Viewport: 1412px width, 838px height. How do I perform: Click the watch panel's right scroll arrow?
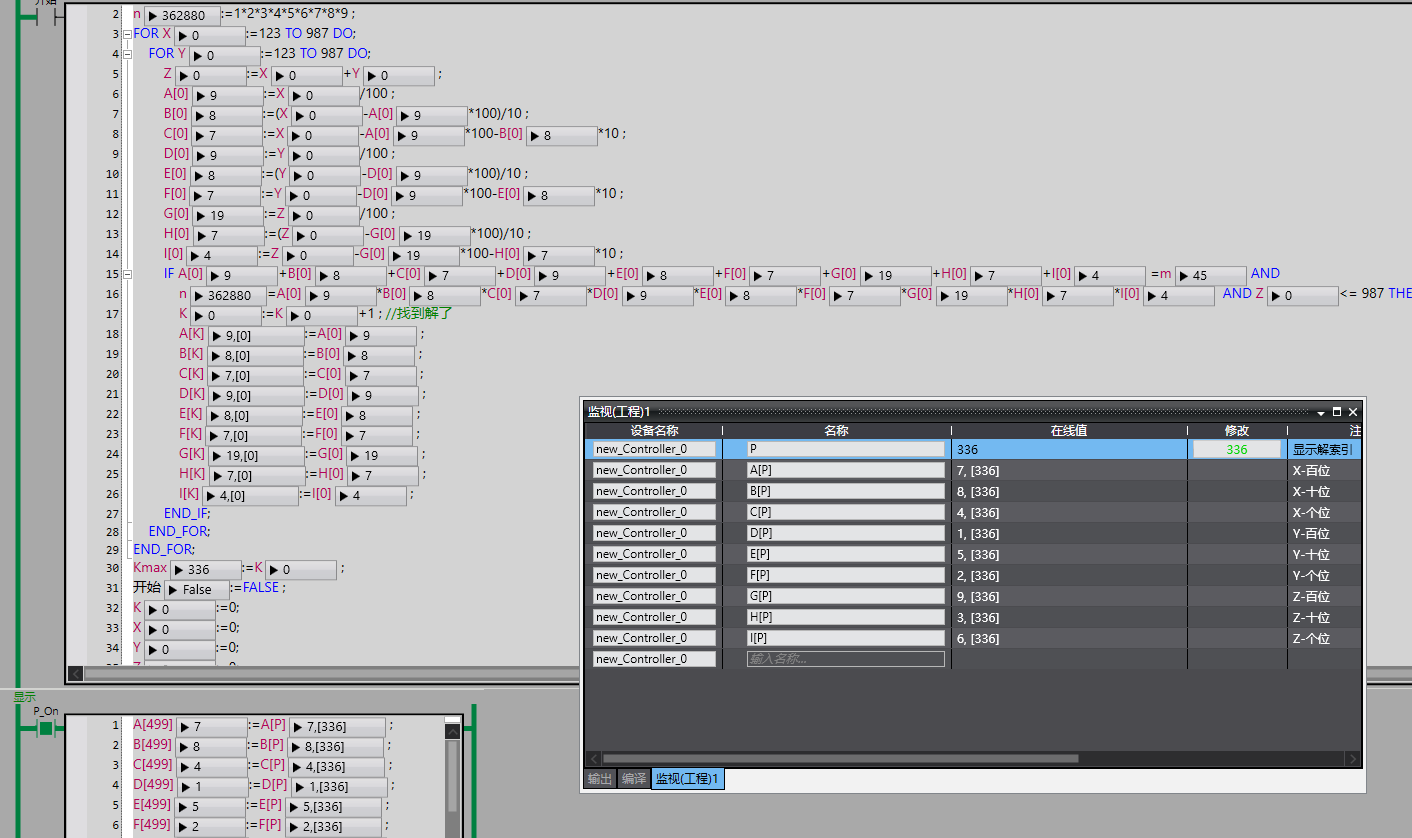click(x=1352, y=759)
